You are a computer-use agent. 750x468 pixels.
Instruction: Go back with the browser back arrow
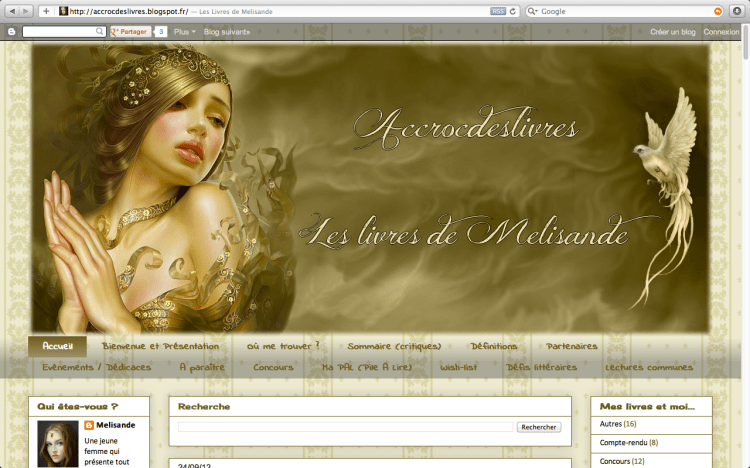[x=12, y=11]
